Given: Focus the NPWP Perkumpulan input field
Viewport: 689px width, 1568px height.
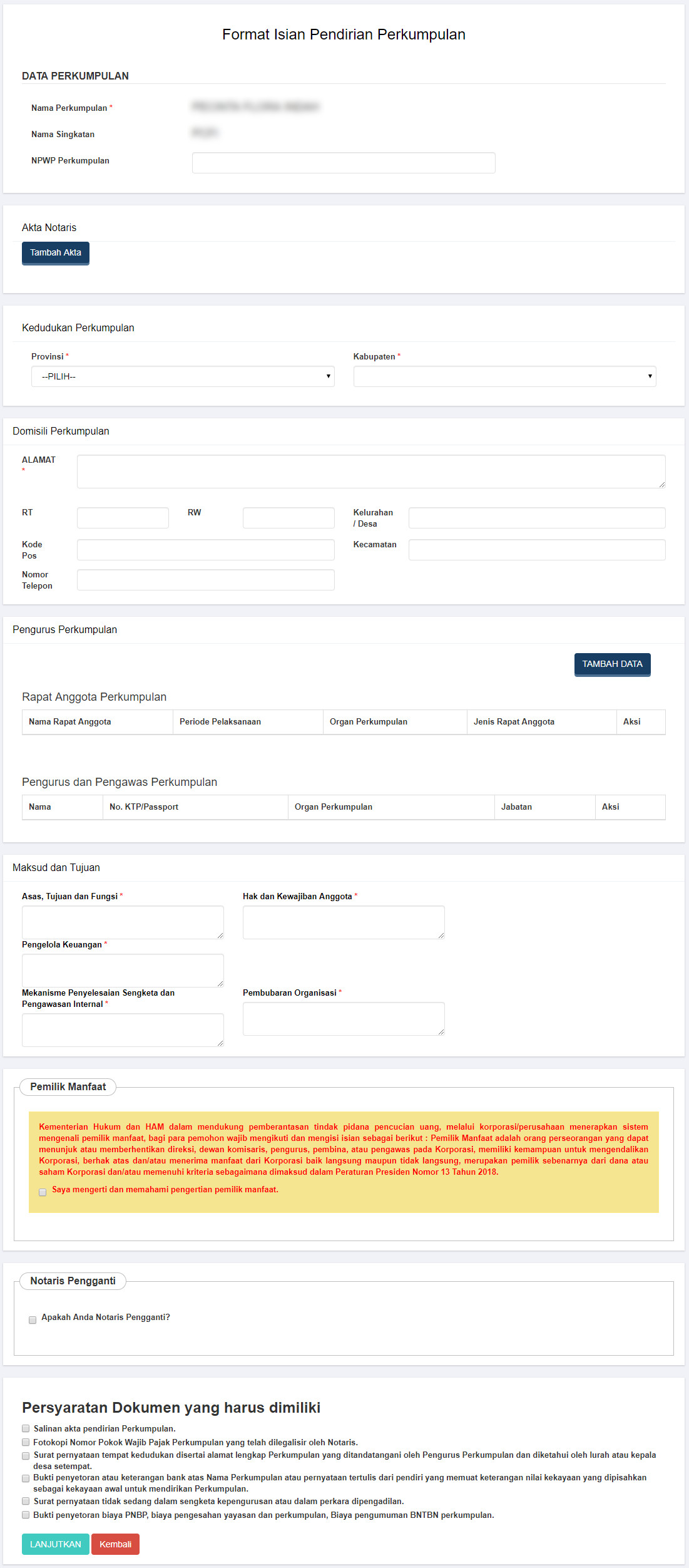Looking at the screenshot, I should (x=344, y=163).
